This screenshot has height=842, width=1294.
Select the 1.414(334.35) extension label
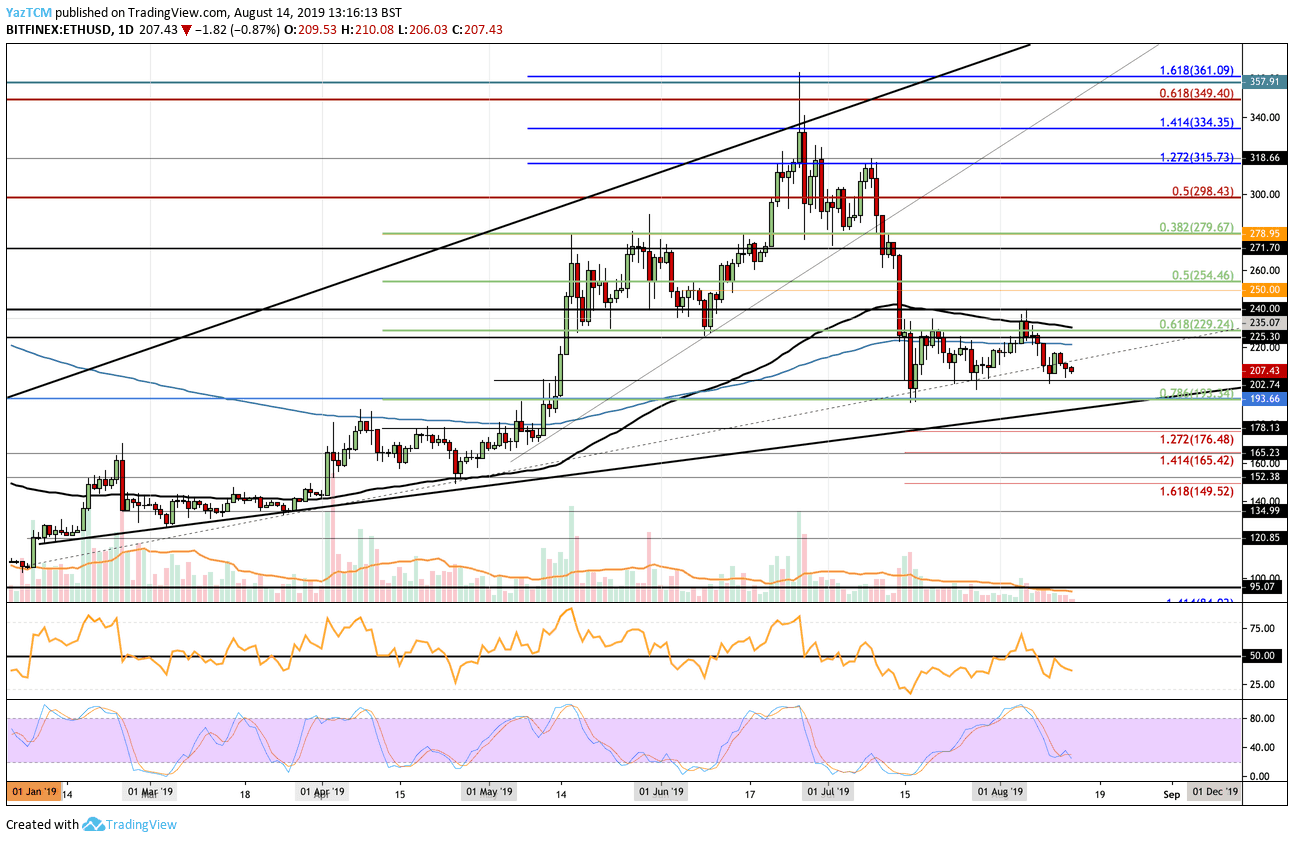tap(1198, 122)
